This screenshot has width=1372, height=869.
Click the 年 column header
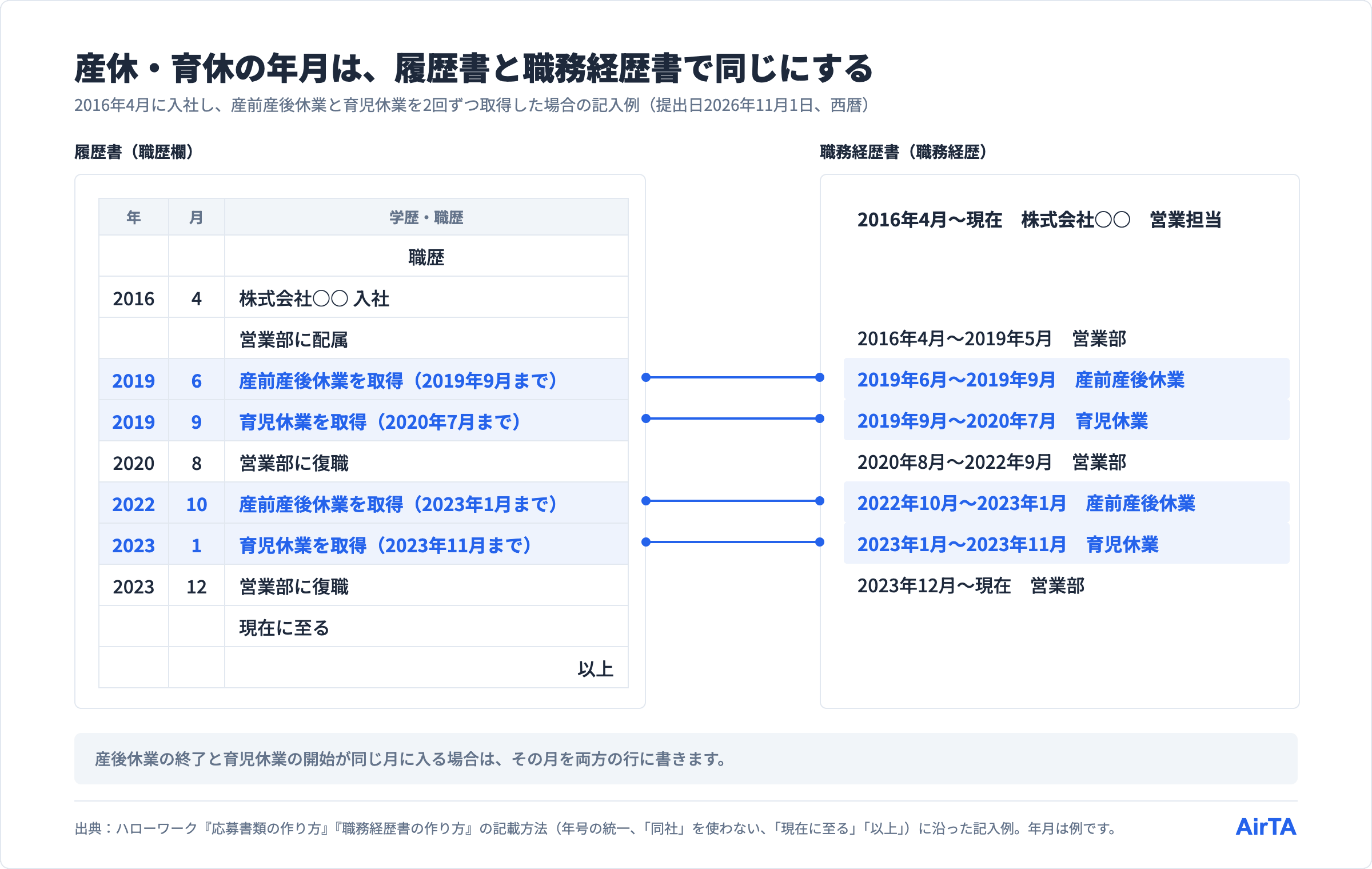(134, 217)
